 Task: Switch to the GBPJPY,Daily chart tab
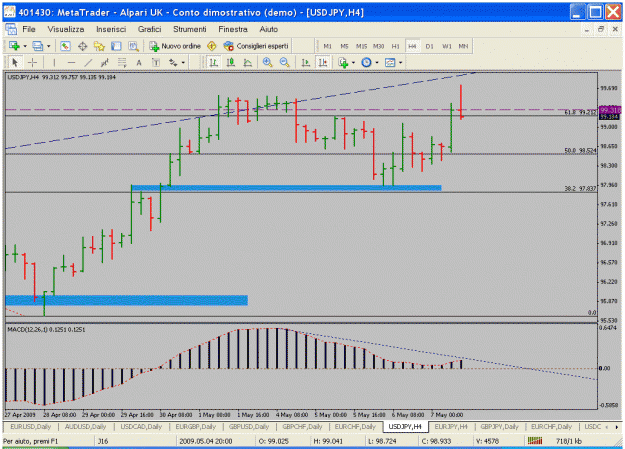point(499,427)
